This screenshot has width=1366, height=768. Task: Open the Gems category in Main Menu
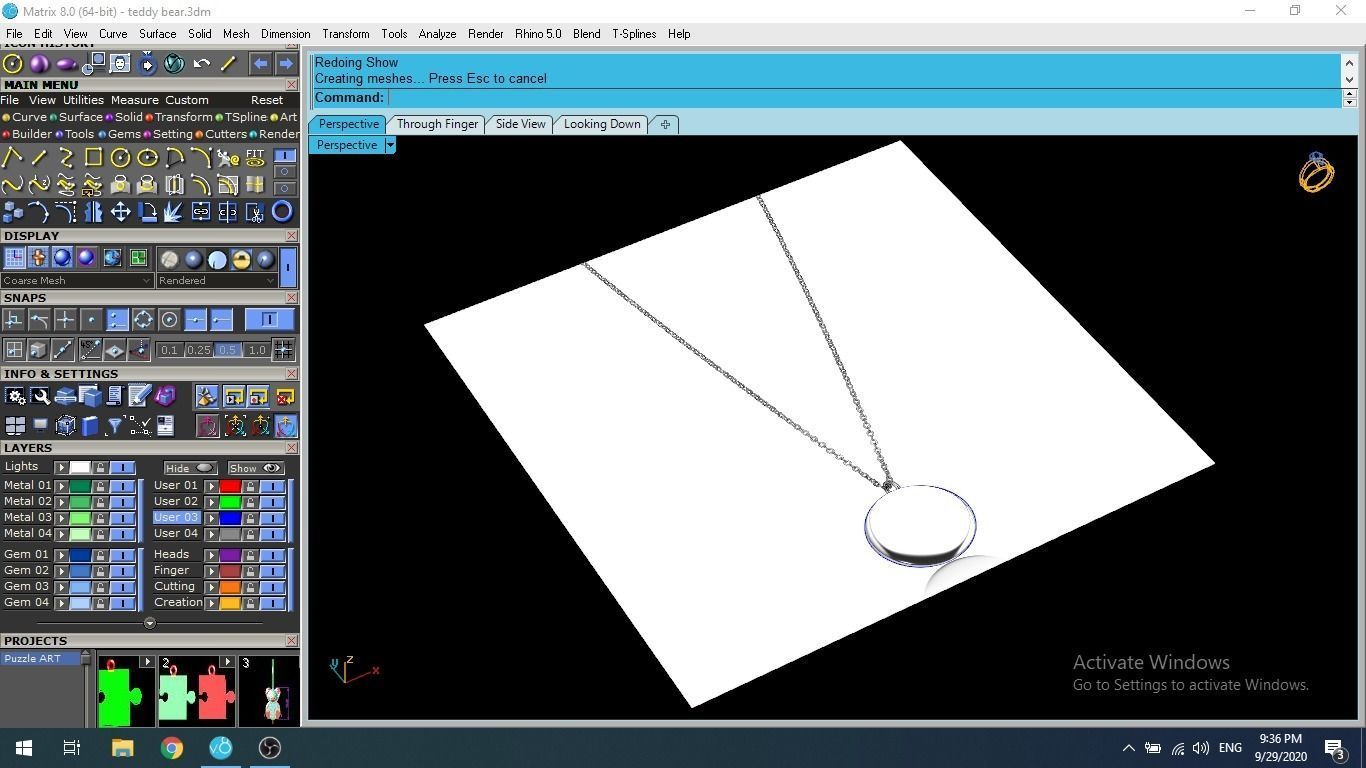pyautogui.click(x=124, y=134)
